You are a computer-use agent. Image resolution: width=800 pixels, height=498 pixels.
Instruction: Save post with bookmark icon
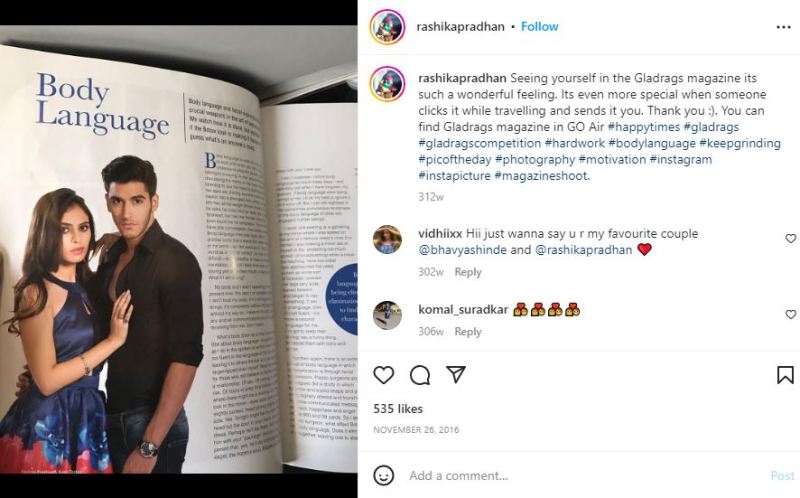pos(785,375)
